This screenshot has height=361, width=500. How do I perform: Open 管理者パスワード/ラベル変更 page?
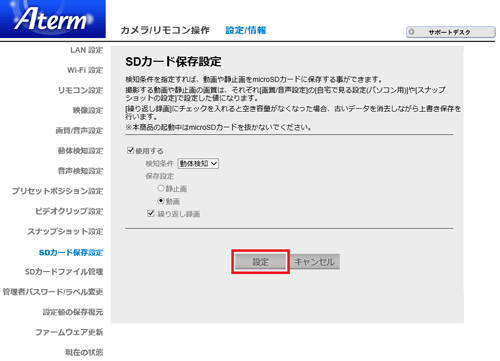[x=53, y=292]
